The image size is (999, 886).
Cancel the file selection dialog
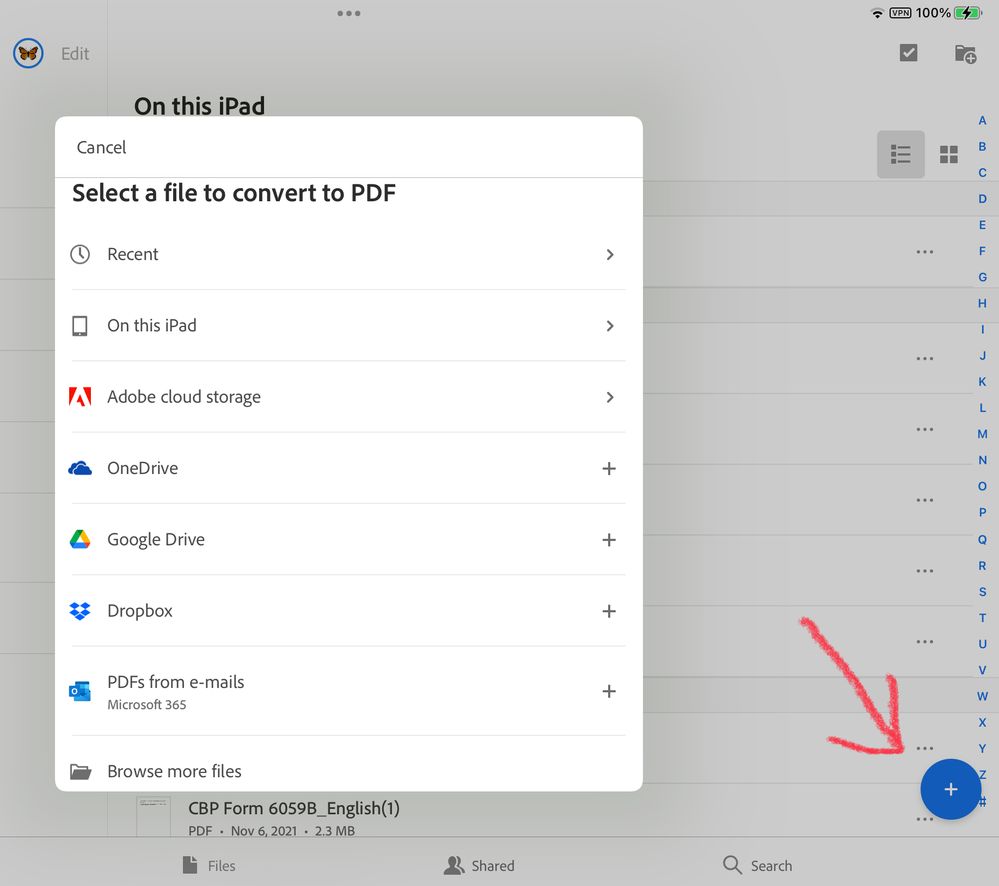pyautogui.click(x=101, y=147)
